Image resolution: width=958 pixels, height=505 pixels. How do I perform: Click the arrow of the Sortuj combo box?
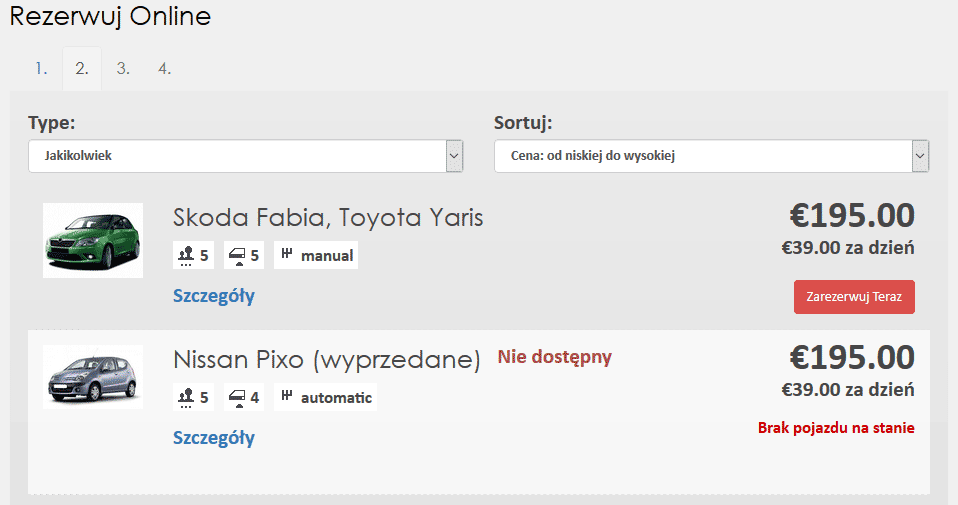(920, 156)
